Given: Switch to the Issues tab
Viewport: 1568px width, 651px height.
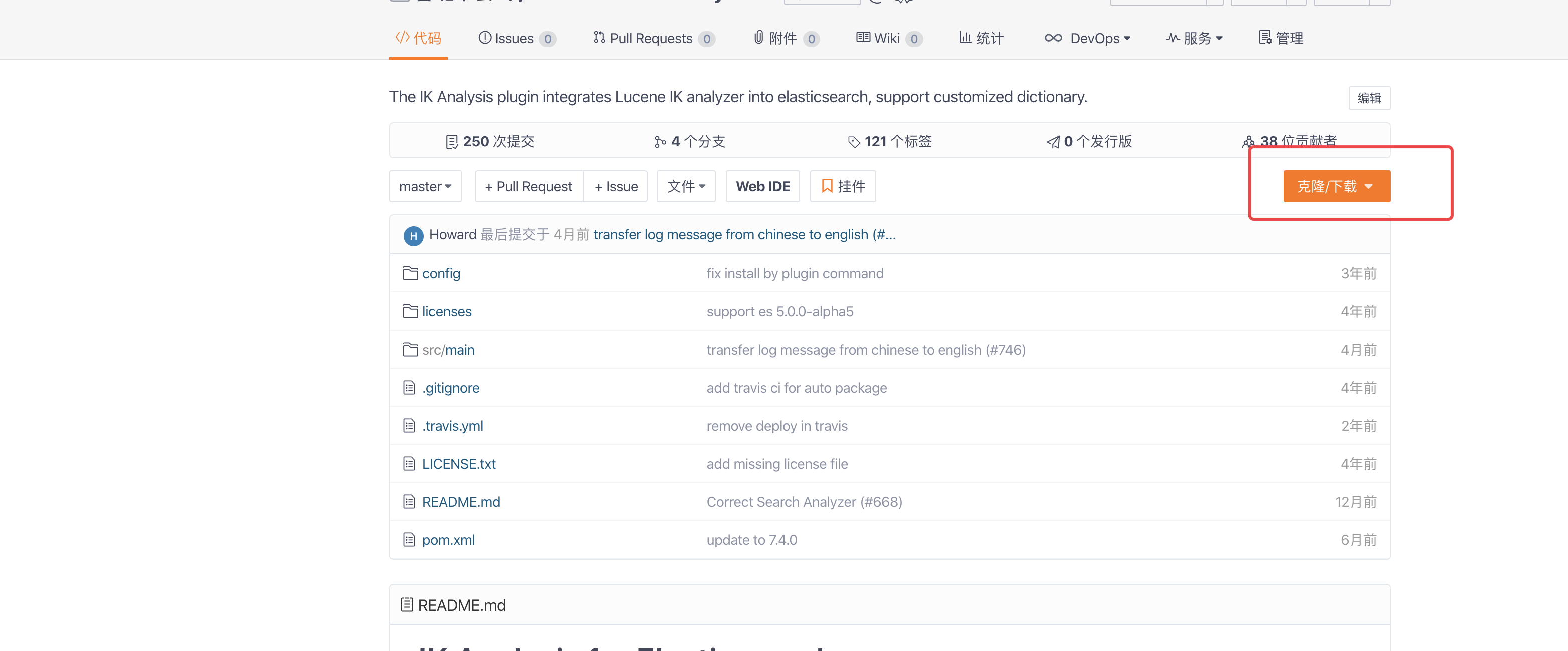Looking at the screenshot, I should [516, 39].
